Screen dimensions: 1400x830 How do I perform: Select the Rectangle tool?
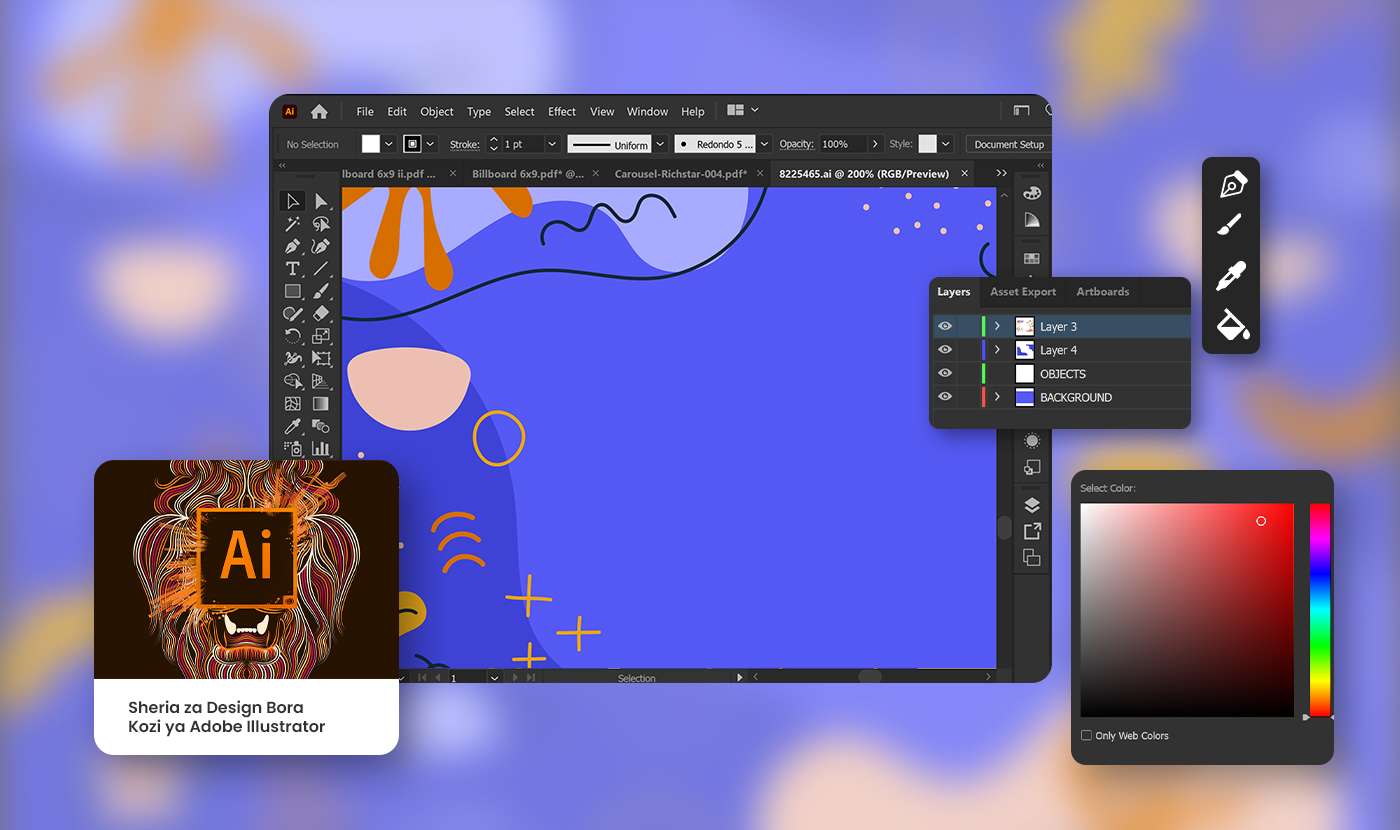coord(292,291)
